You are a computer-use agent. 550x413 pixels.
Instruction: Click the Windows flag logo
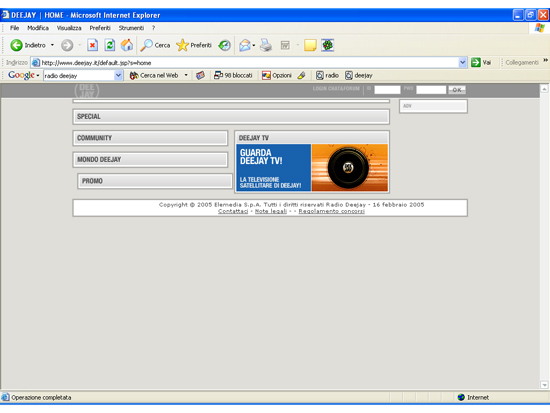point(540,28)
